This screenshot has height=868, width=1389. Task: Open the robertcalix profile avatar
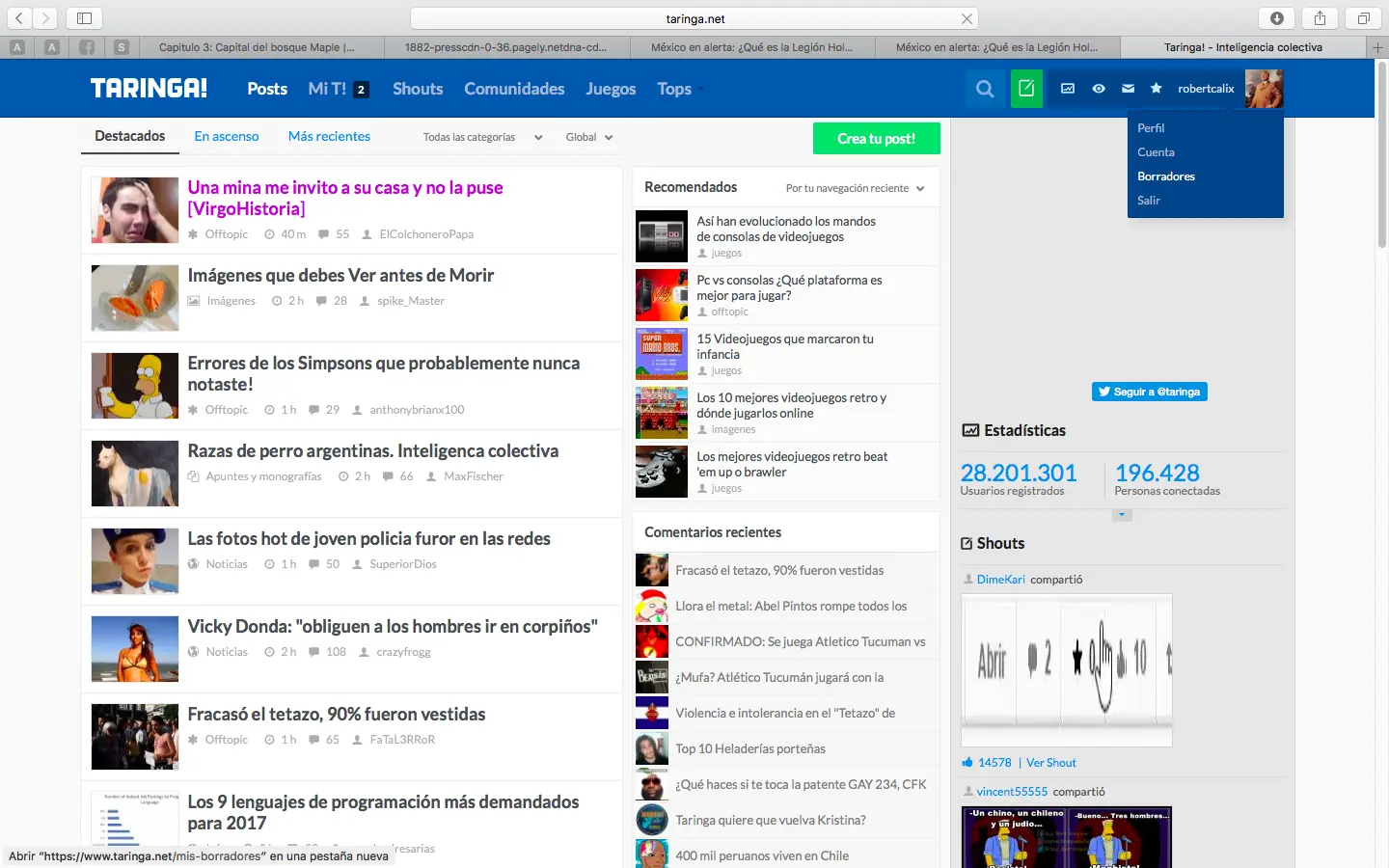coord(1264,89)
